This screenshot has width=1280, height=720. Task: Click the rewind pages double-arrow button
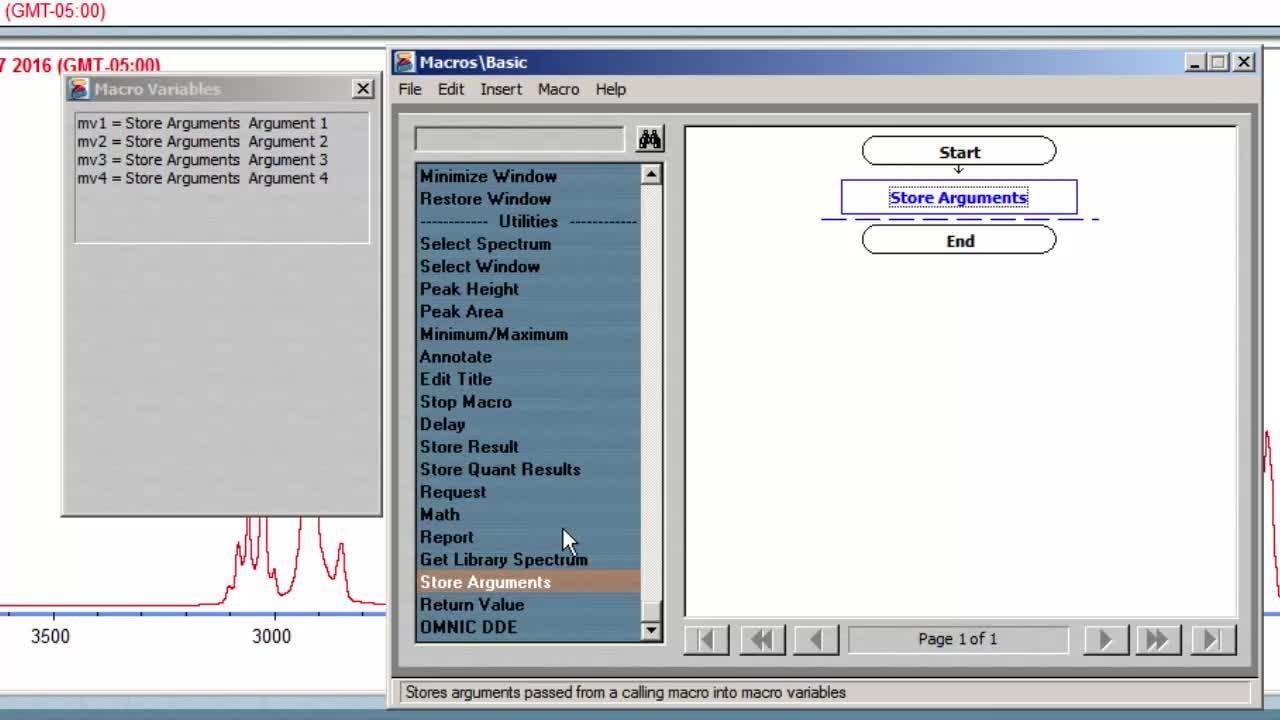point(761,639)
